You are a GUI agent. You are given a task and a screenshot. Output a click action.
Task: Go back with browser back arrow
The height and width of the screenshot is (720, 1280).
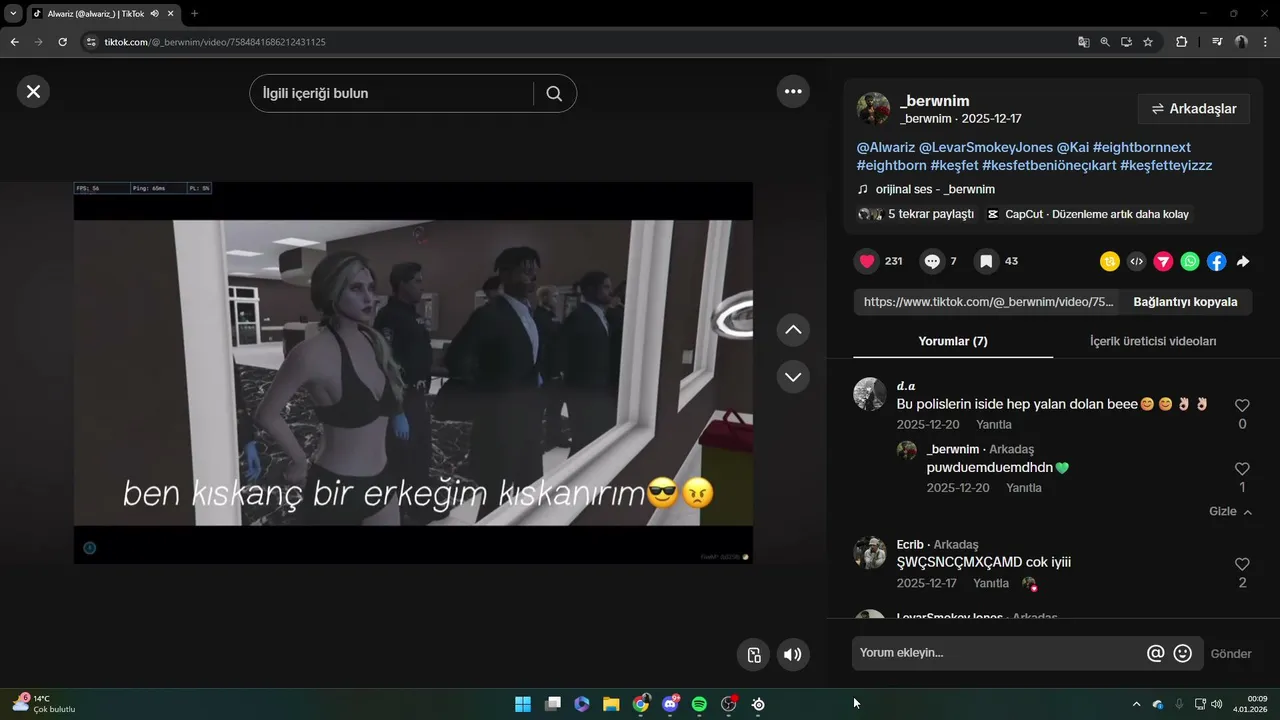click(14, 42)
